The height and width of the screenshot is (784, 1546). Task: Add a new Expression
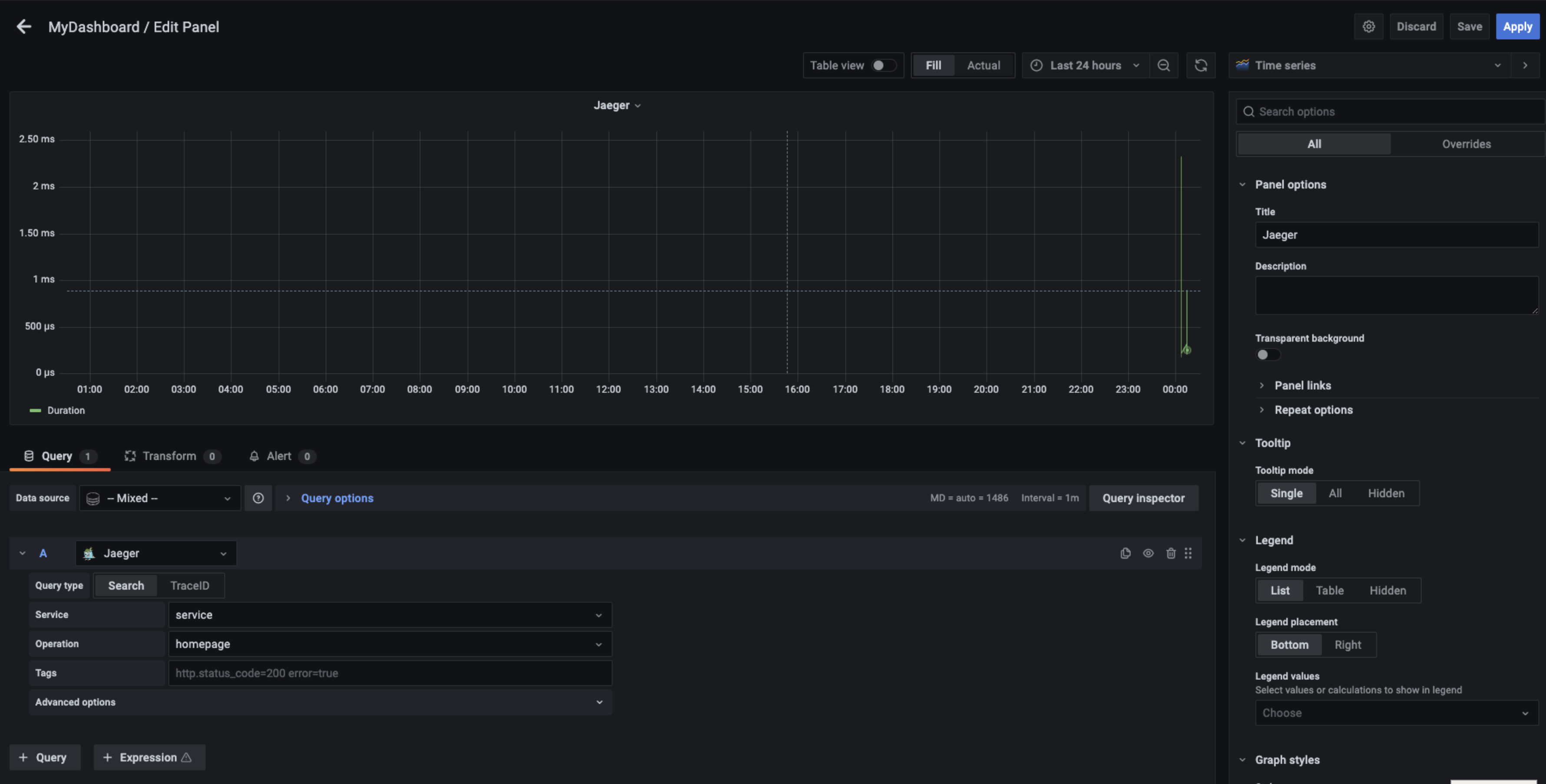[x=149, y=757]
